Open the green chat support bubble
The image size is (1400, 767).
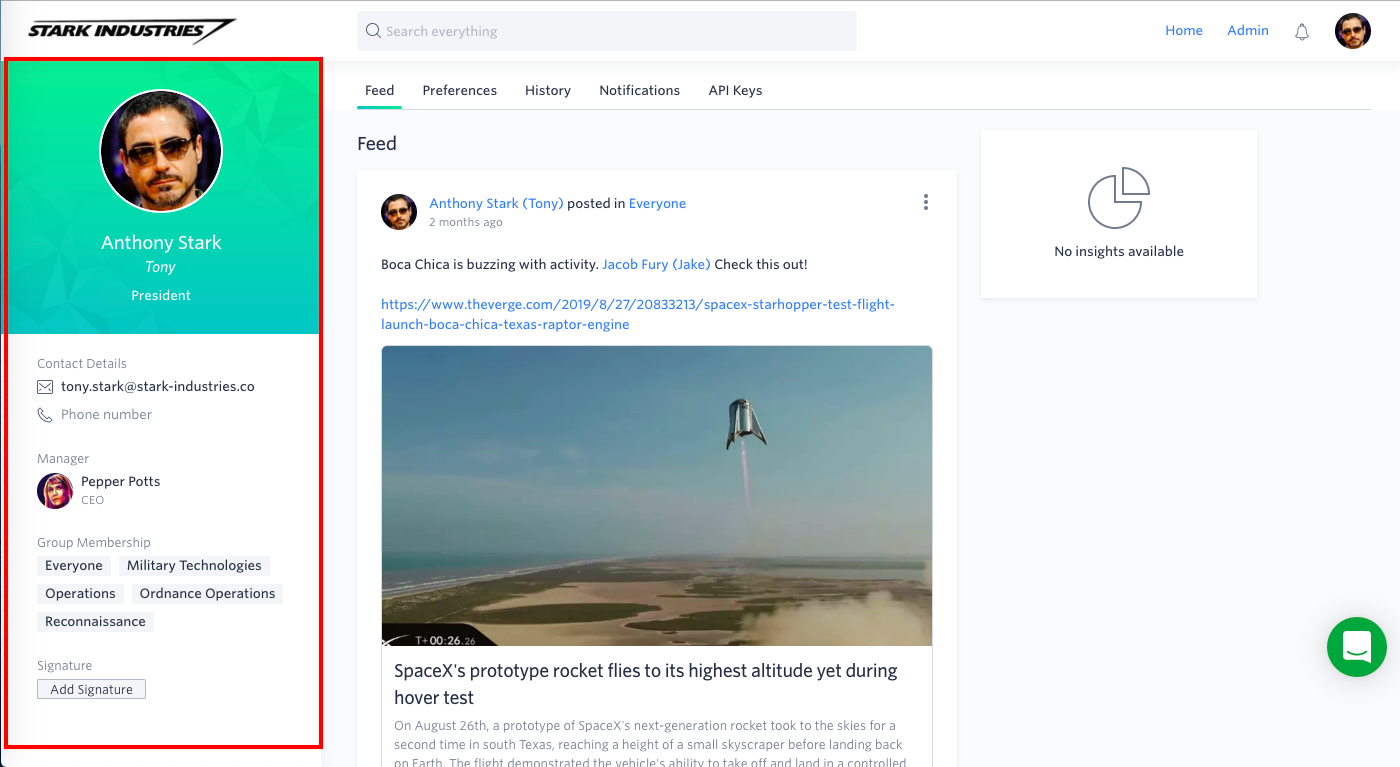[1357, 647]
